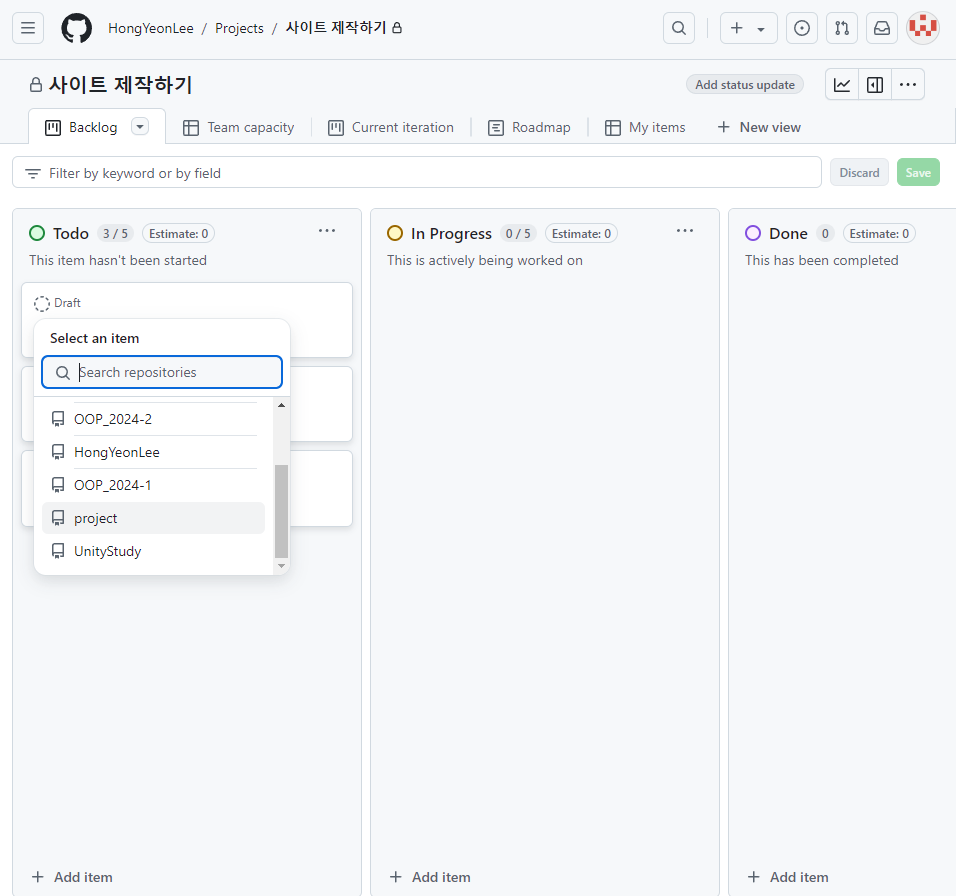Add item to Todo column
The image size is (956, 896).
(72, 876)
